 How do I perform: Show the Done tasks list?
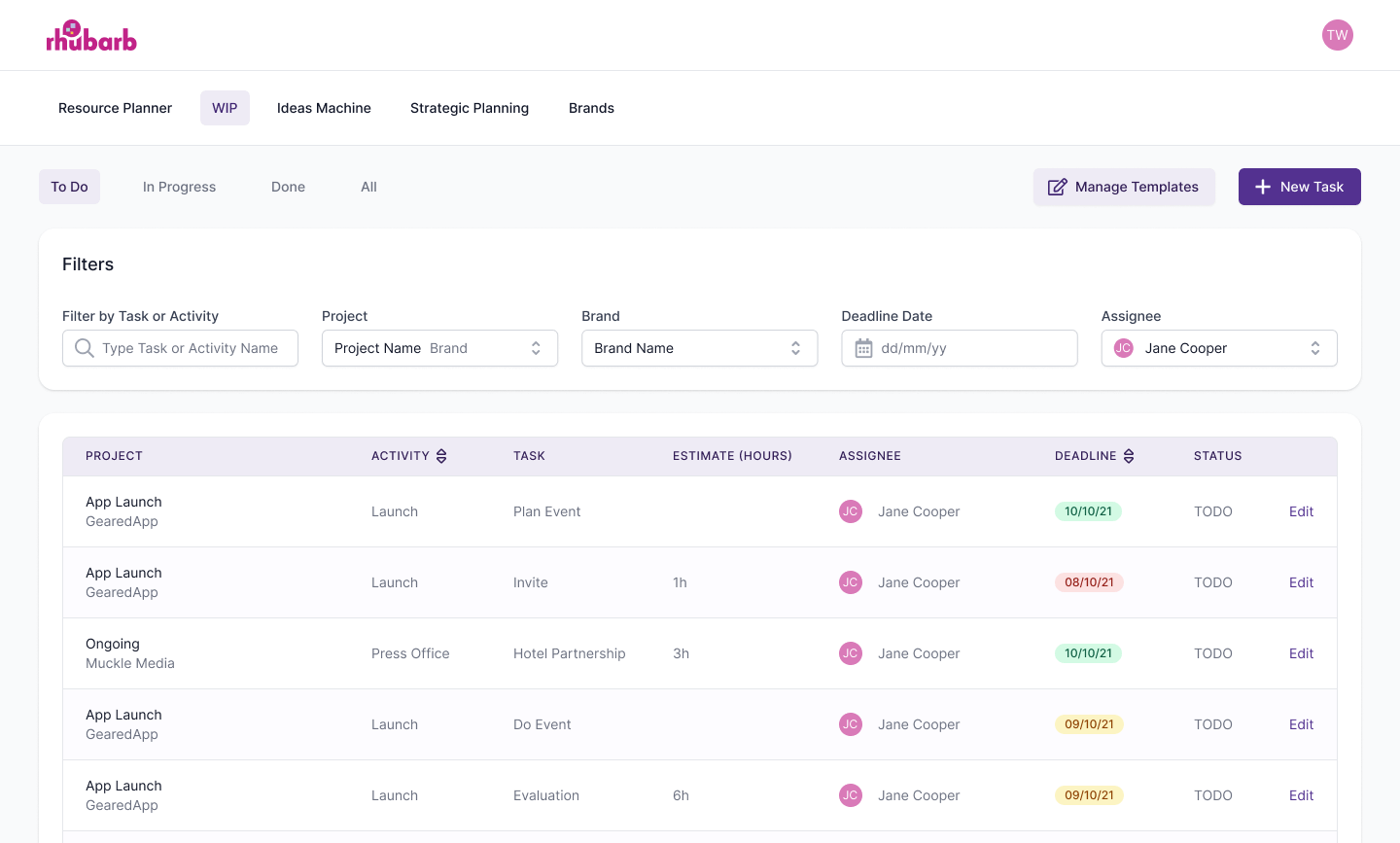[x=288, y=187]
